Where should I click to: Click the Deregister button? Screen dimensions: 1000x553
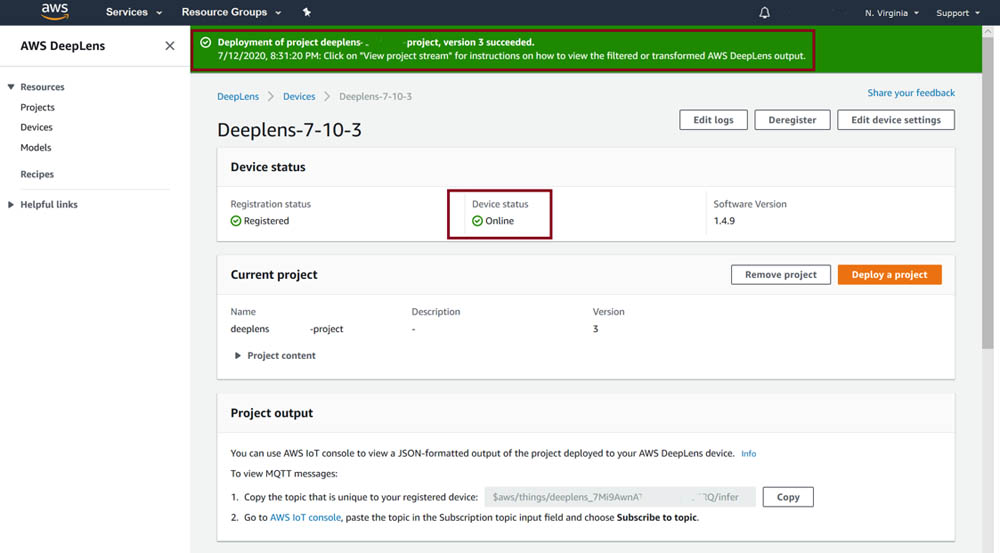(792, 120)
